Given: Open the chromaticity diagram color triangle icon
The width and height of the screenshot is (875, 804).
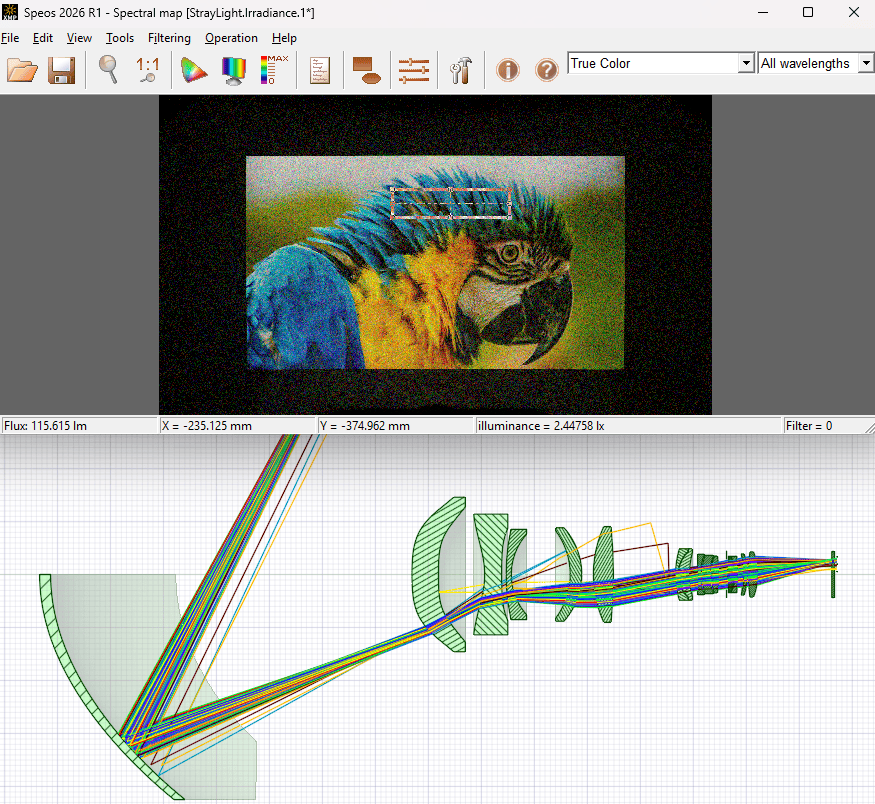Looking at the screenshot, I should pos(194,70).
